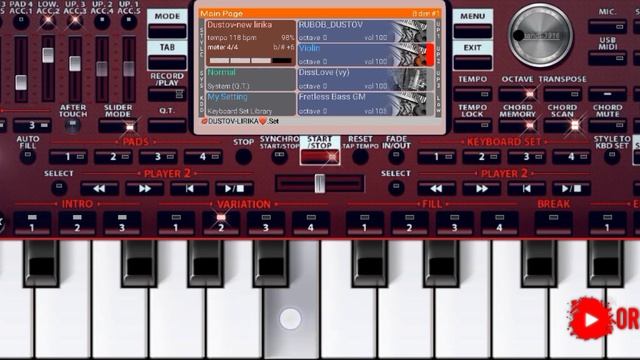Click right player go-to-start icon
This screenshot has height=360, width=640.
[x=526, y=188]
